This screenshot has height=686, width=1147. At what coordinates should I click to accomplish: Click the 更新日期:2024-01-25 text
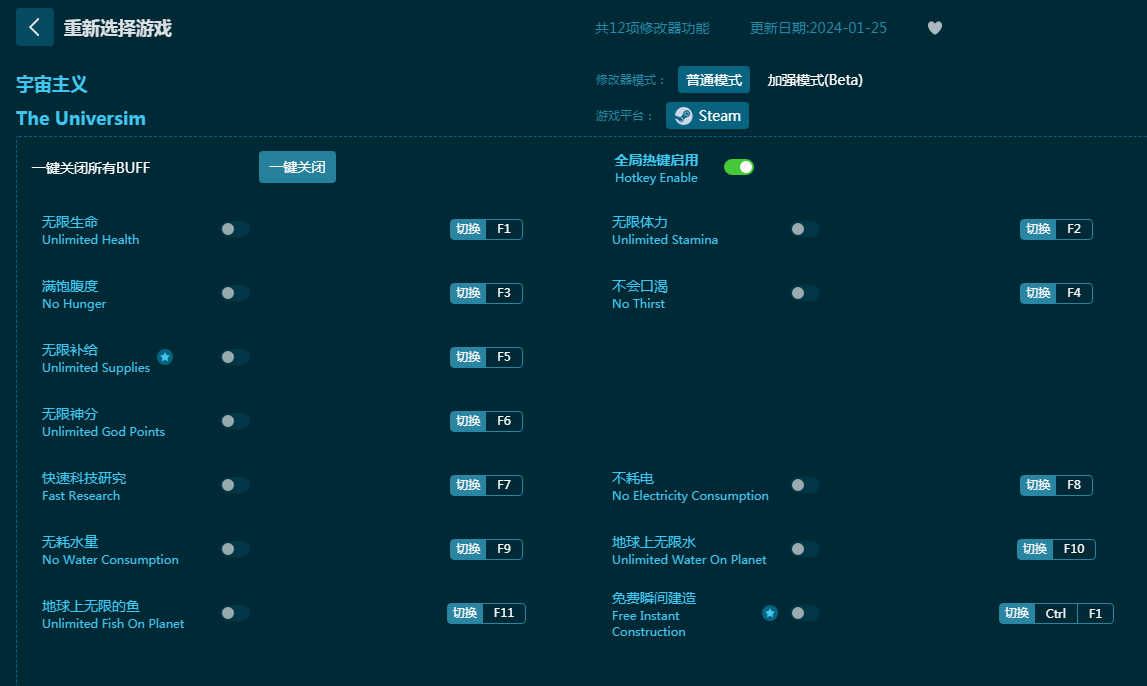point(819,28)
